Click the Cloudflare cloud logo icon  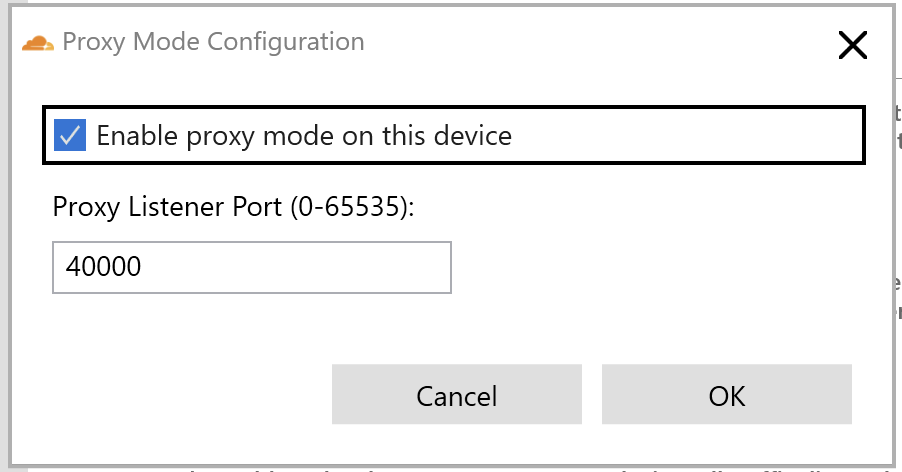(x=38, y=42)
